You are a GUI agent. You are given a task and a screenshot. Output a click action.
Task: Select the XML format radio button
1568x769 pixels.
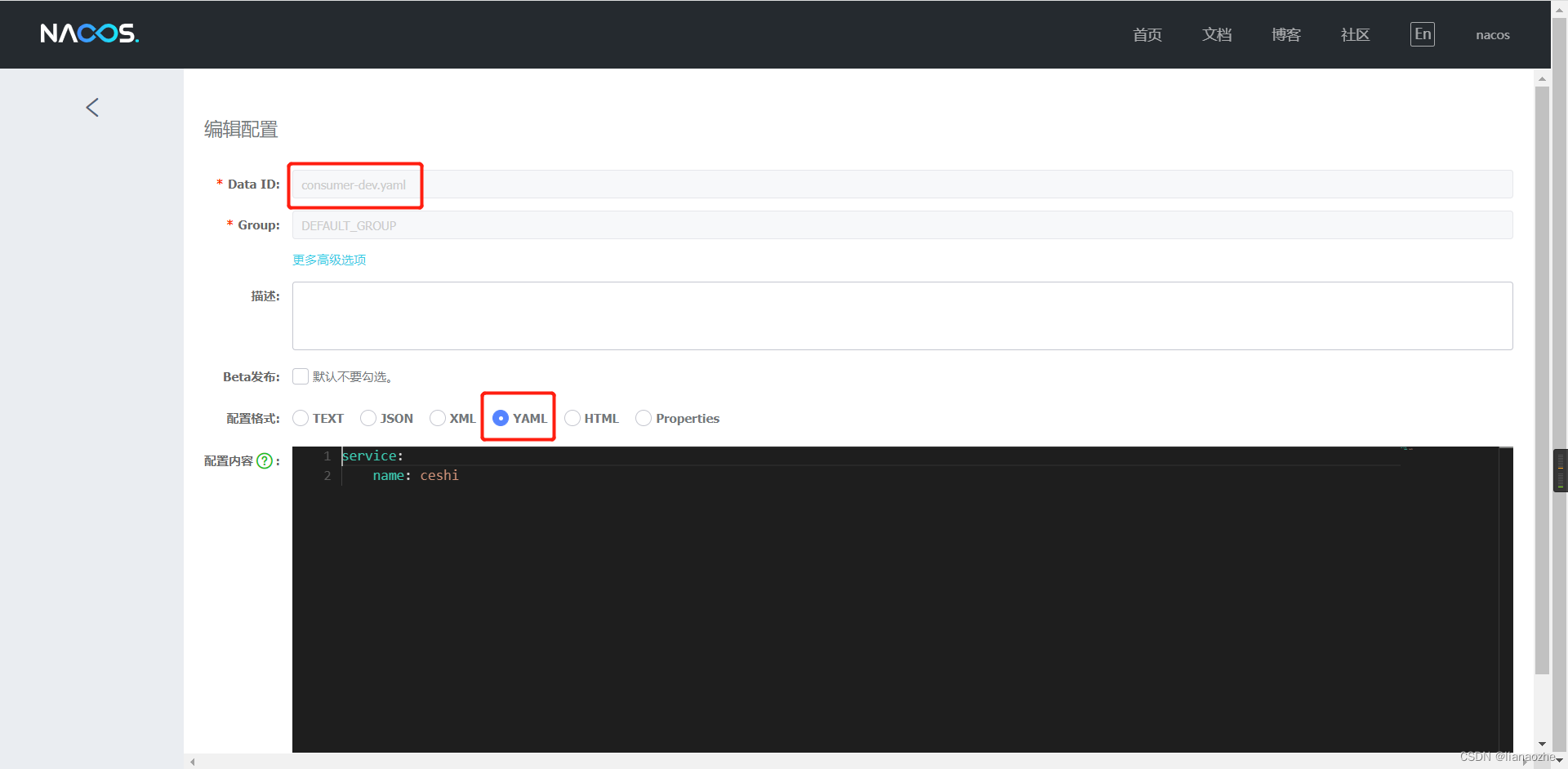[x=438, y=418]
